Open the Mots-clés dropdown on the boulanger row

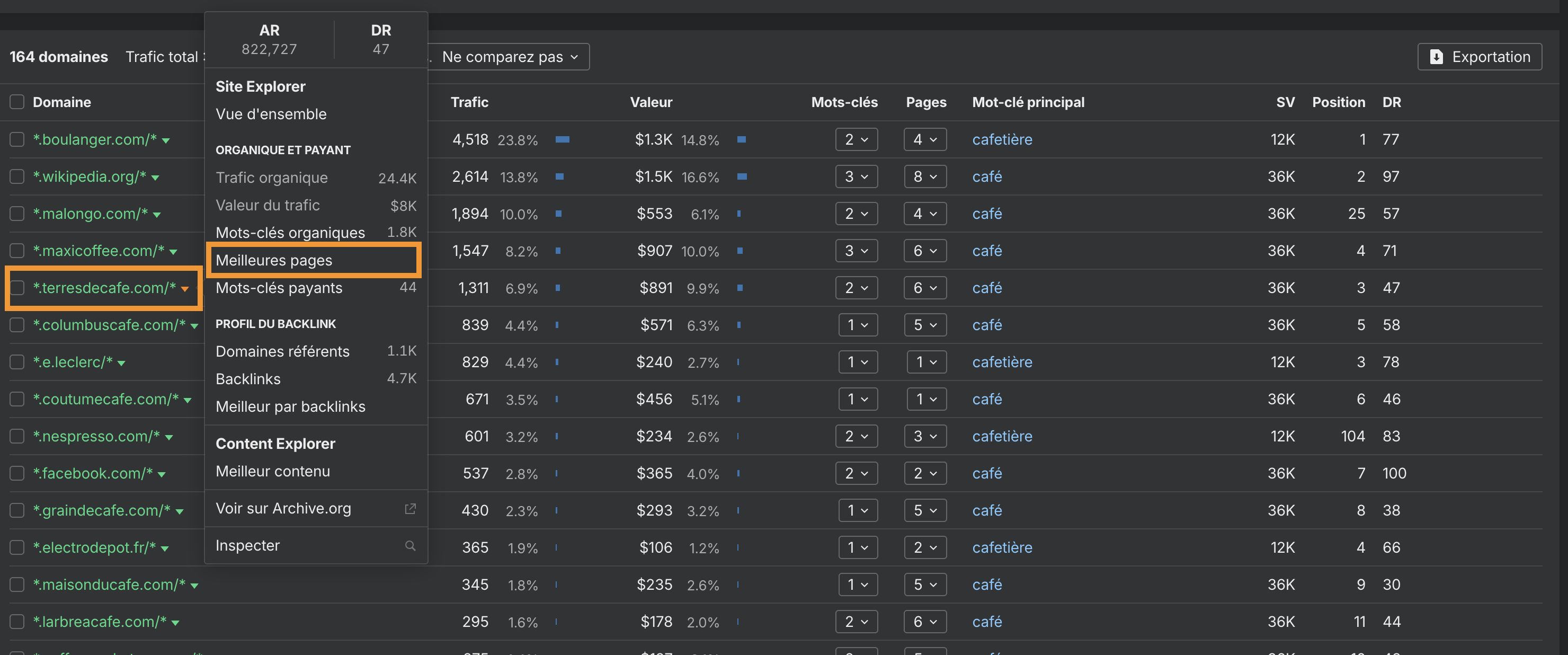click(857, 139)
